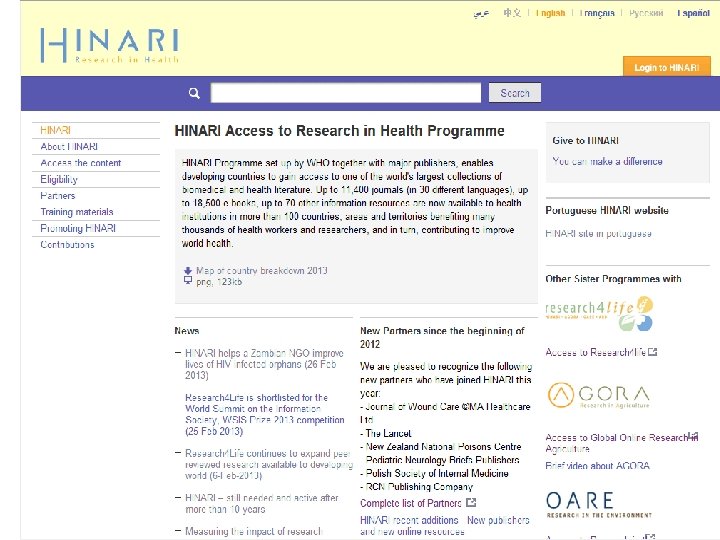Click the HINARI Research in Health logo
Image resolution: width=720 pixels, height=540 pixels.
pos(109,45)
